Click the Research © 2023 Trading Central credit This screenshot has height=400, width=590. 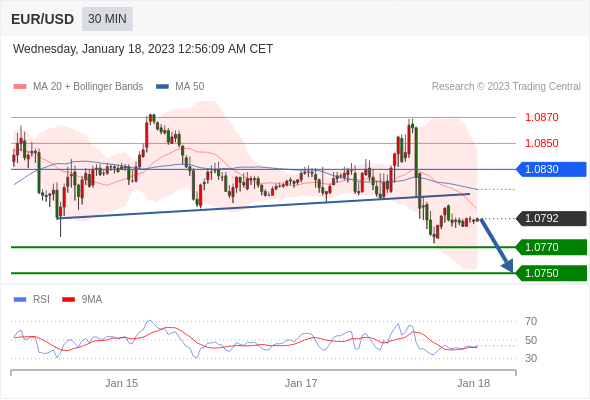506,87
